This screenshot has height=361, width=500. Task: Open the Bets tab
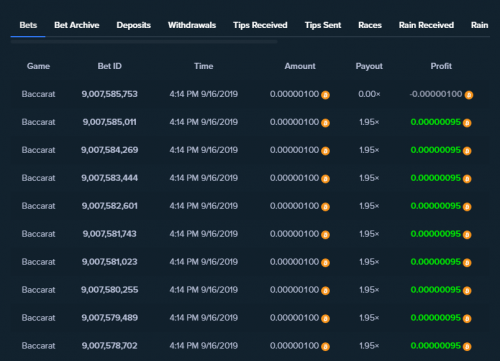[x=28, y=25]
